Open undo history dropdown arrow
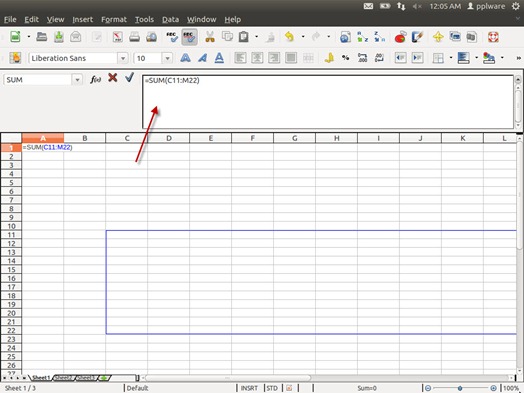524x393 pixels. tap(303, 36)
